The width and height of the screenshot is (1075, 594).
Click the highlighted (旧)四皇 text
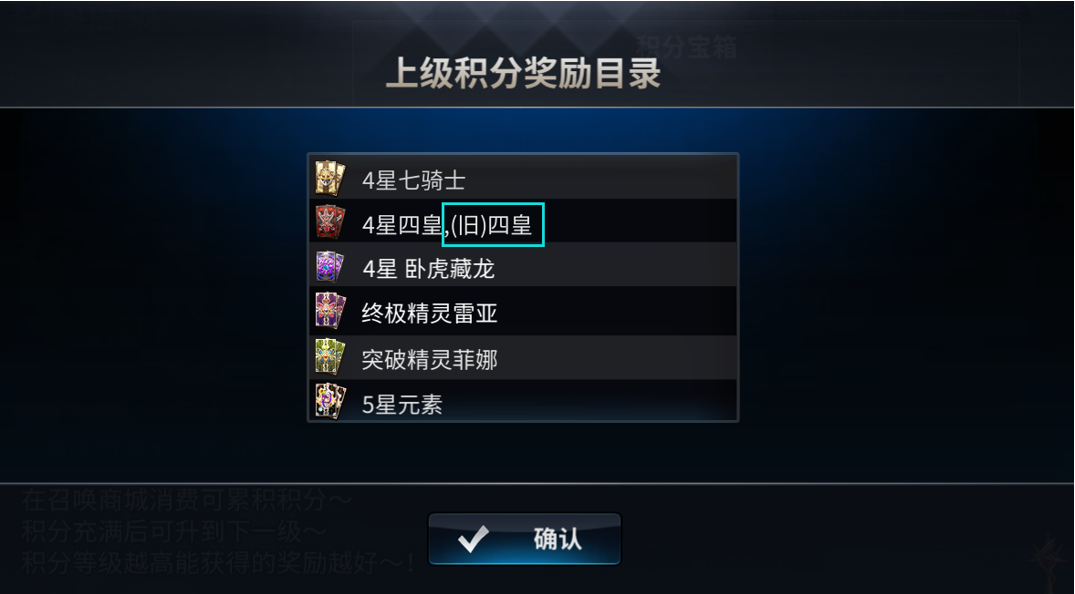[x=493, y=224]
